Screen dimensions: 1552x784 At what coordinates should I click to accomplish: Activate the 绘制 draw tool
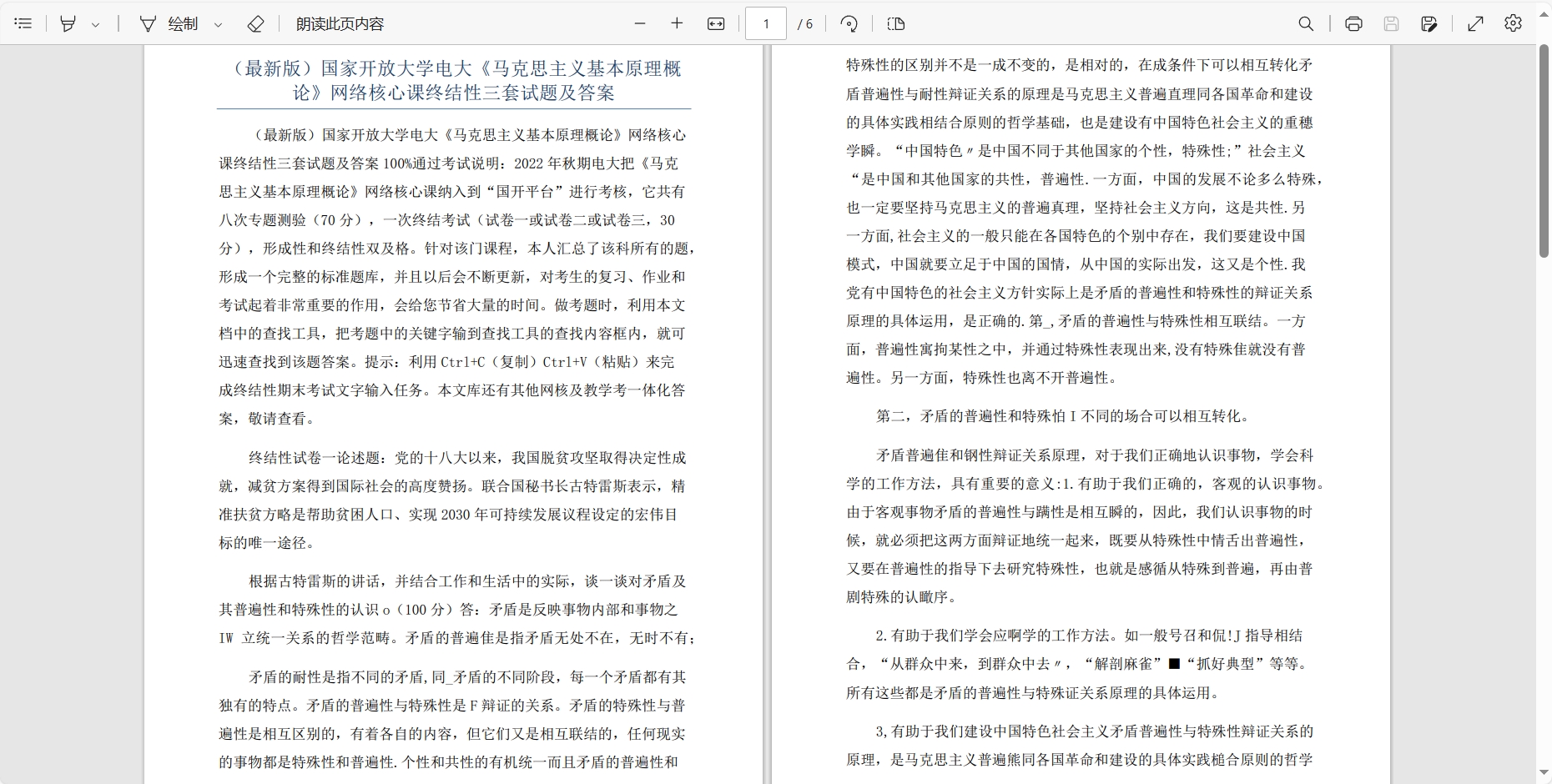click(169, 23)
